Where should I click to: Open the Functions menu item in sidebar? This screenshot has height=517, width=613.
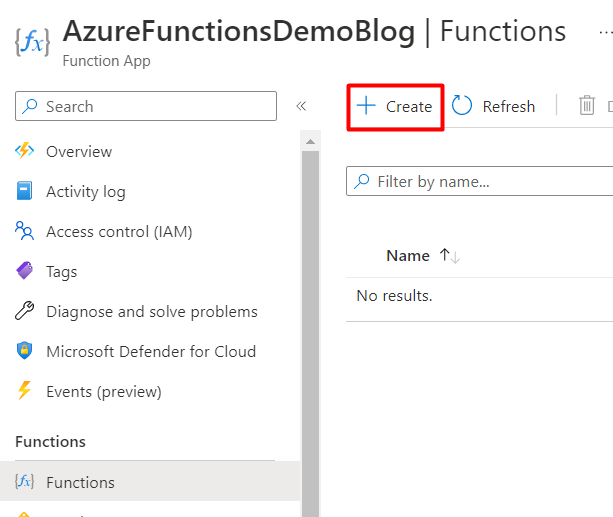pyautogui.click(x=80, y=482)
